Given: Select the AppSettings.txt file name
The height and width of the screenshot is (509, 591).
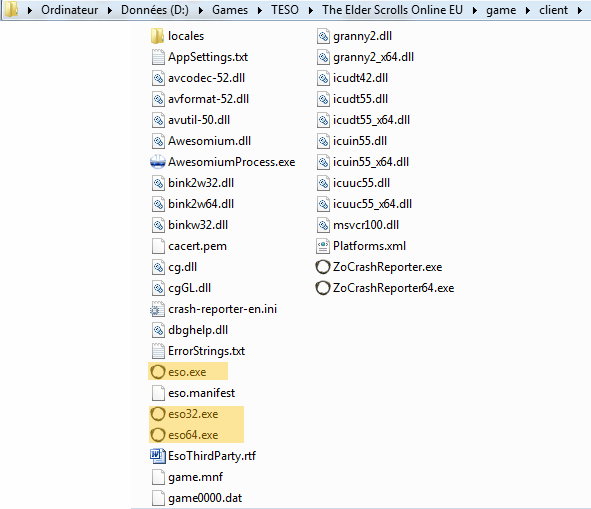Looking at the screenshot, I should [208, 57].
